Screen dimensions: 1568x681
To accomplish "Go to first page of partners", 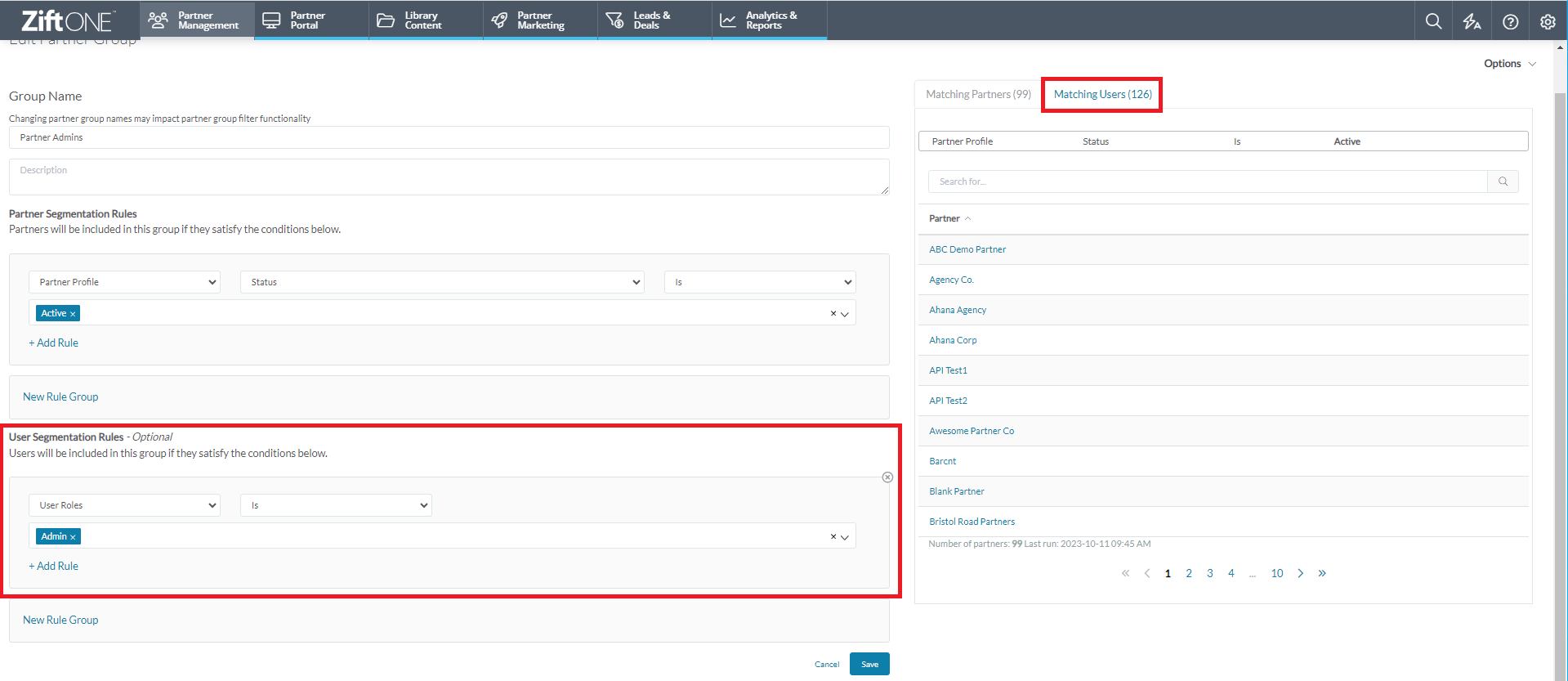I will pos(1125,573).
